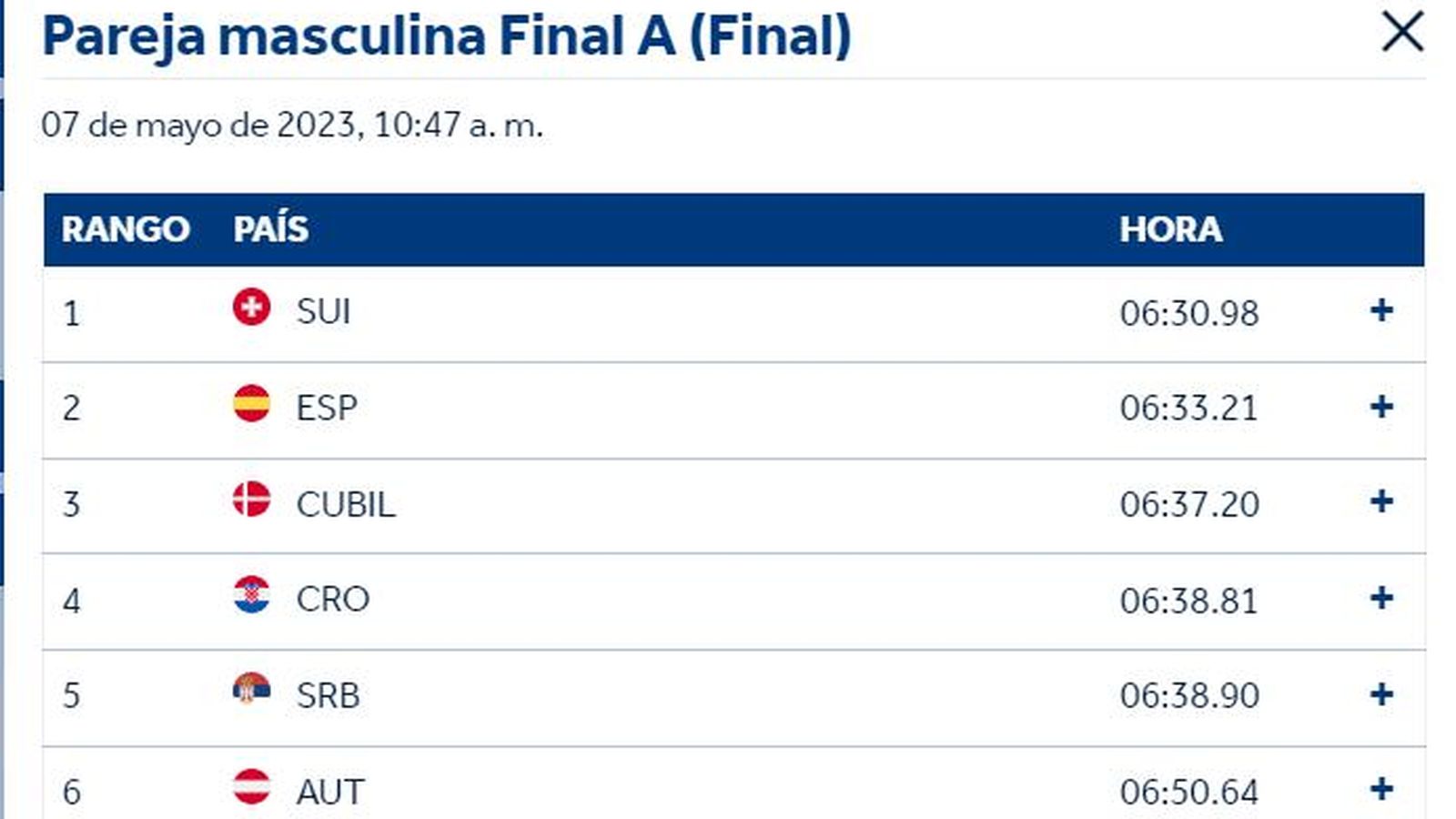Click the SRB country label
The image size is (1456, 819).
328,696
